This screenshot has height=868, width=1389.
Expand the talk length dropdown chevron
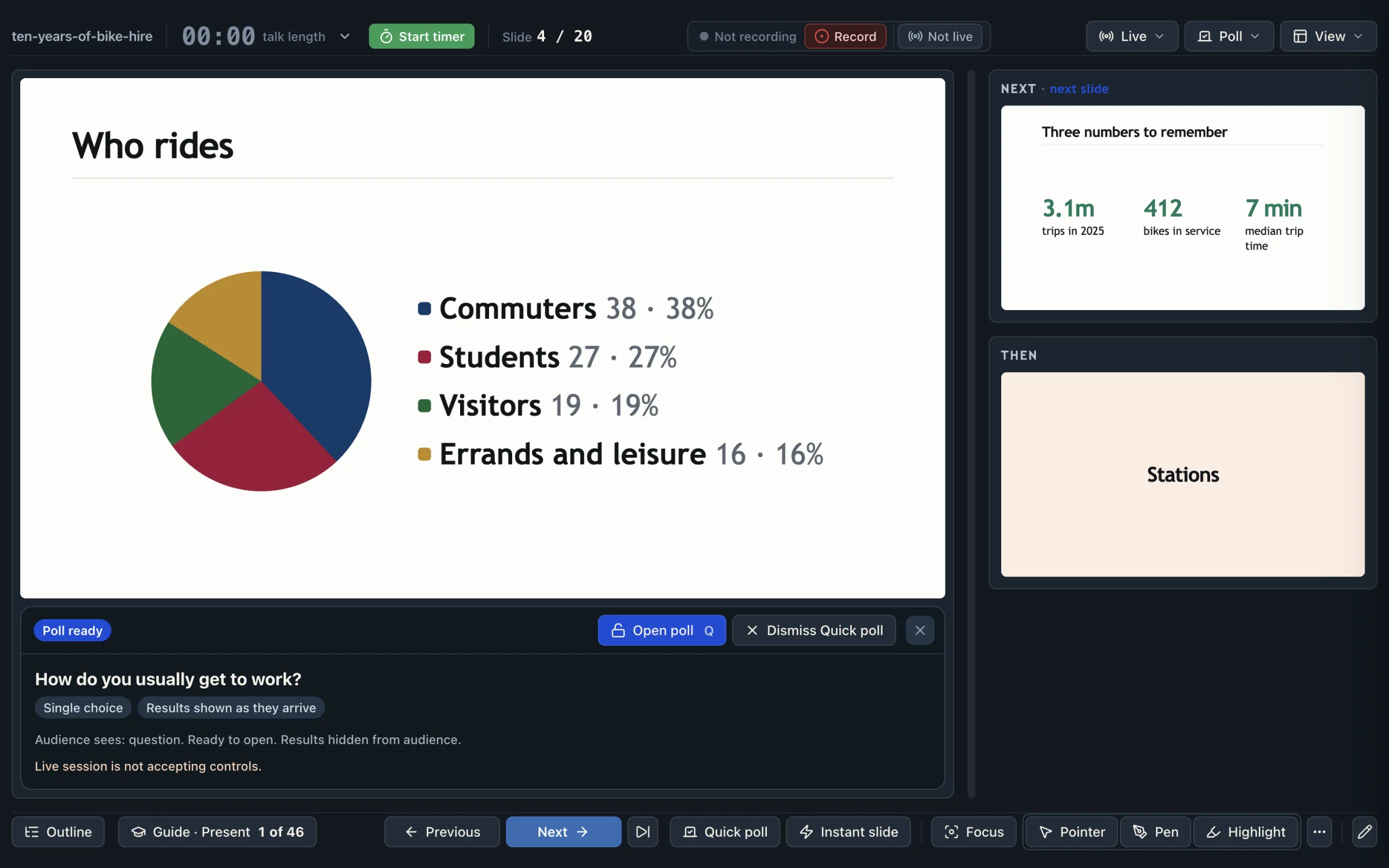click(x=345, y=36)
